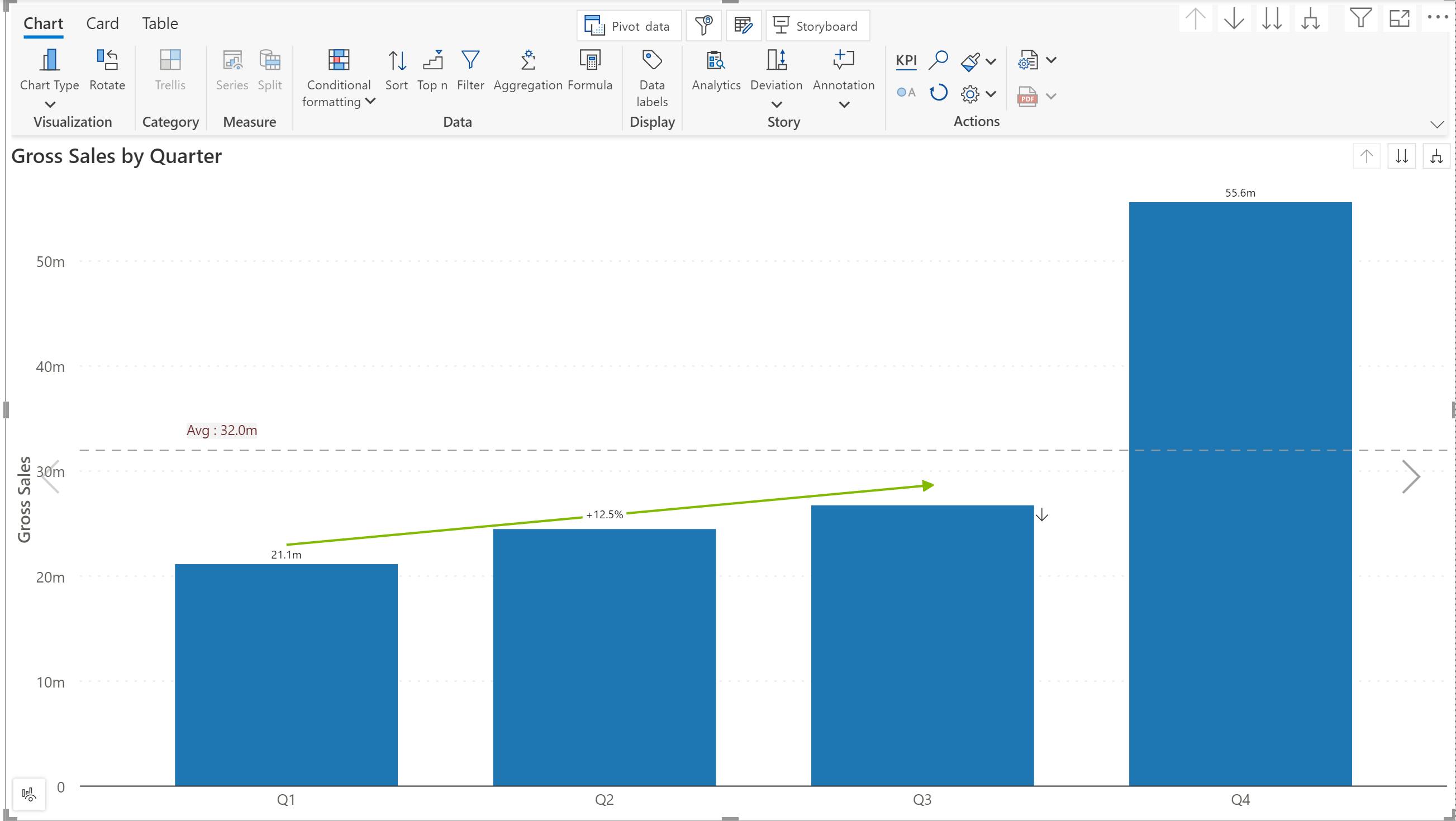Switch to the Card tab
The height and width of the screenshot is (821, 1456).
(102, 23)
